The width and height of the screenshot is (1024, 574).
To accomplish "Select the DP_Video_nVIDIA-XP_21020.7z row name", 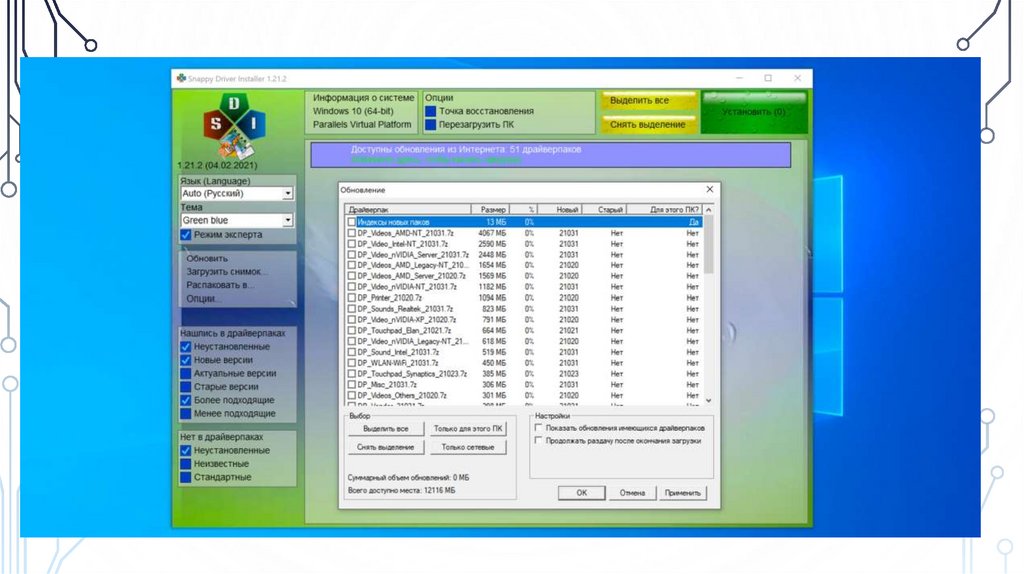I will pos(406,320).
